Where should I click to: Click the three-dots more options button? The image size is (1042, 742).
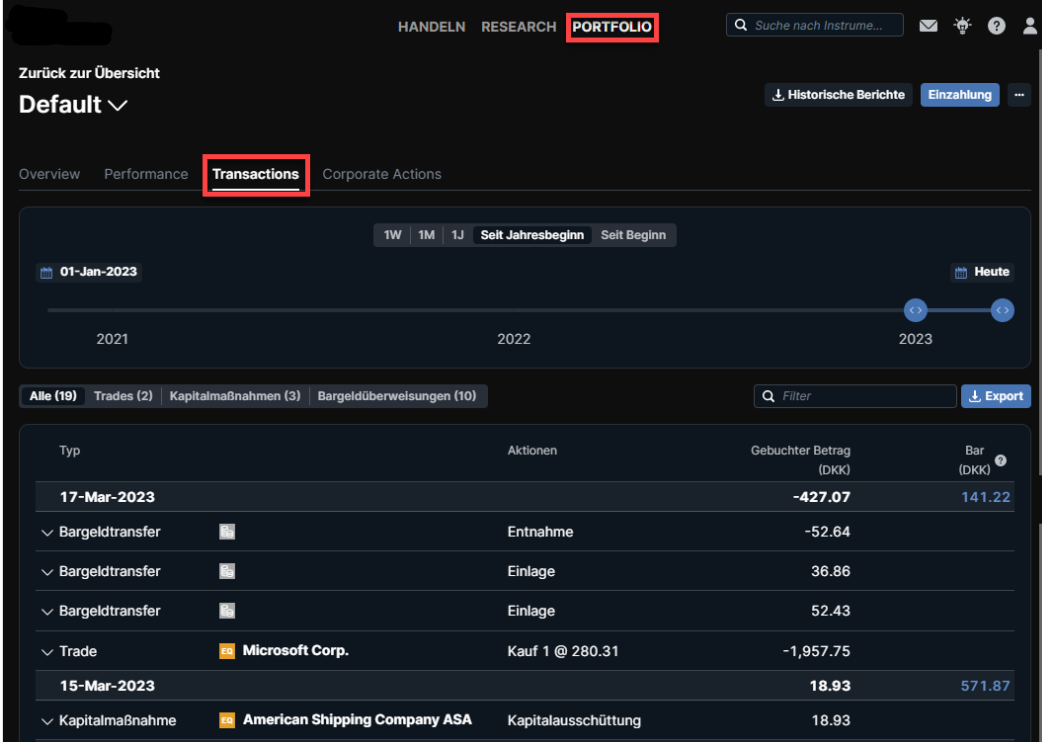tap(1019, 95)
